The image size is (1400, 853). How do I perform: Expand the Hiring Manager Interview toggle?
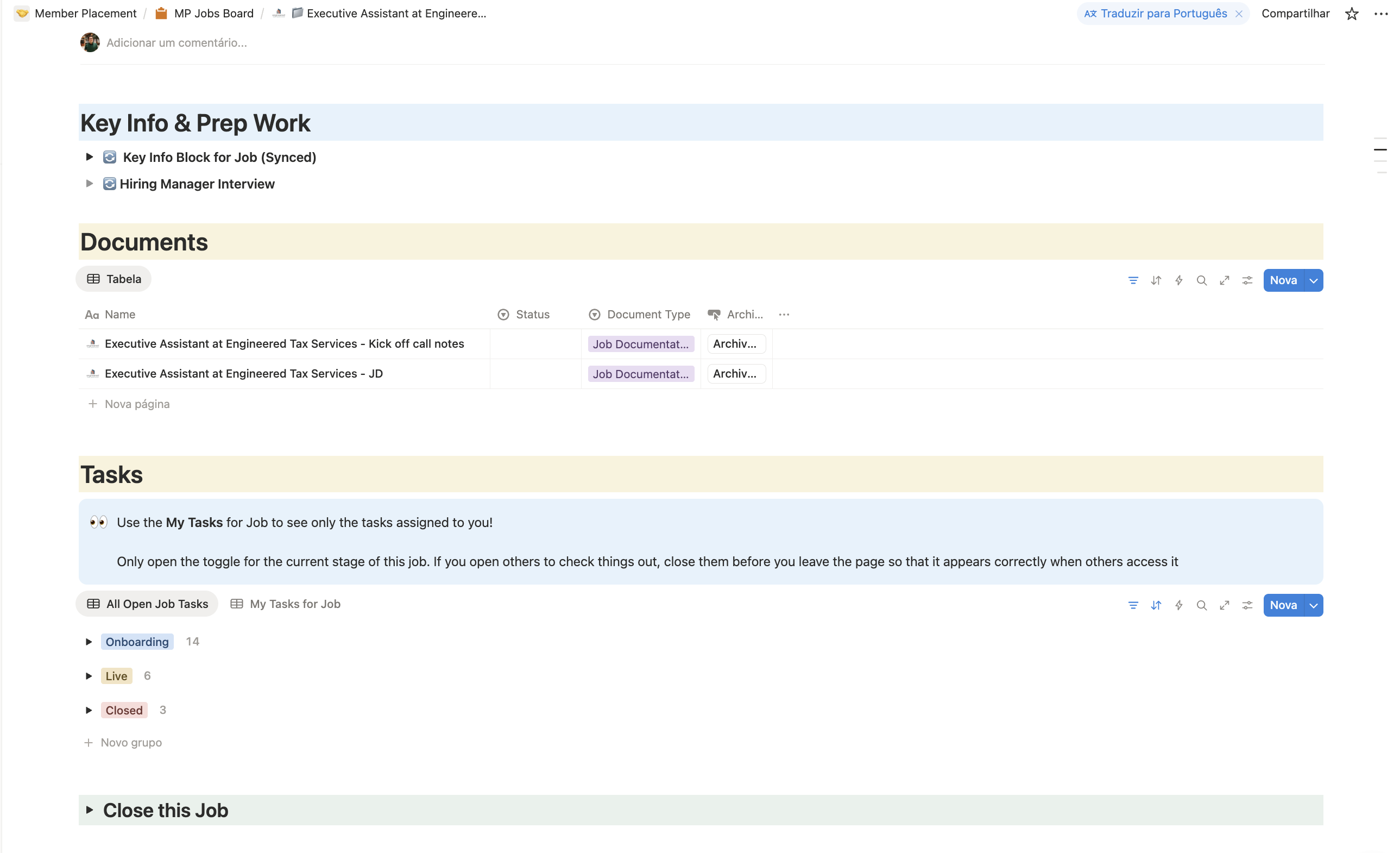(x=89, y=184)
